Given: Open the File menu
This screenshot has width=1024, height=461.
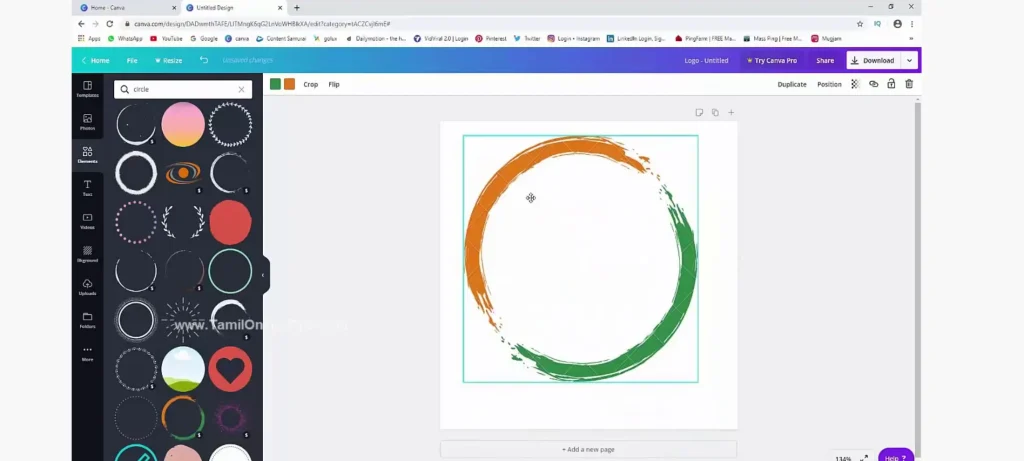Looking at the screenshot, I should 132,60.
